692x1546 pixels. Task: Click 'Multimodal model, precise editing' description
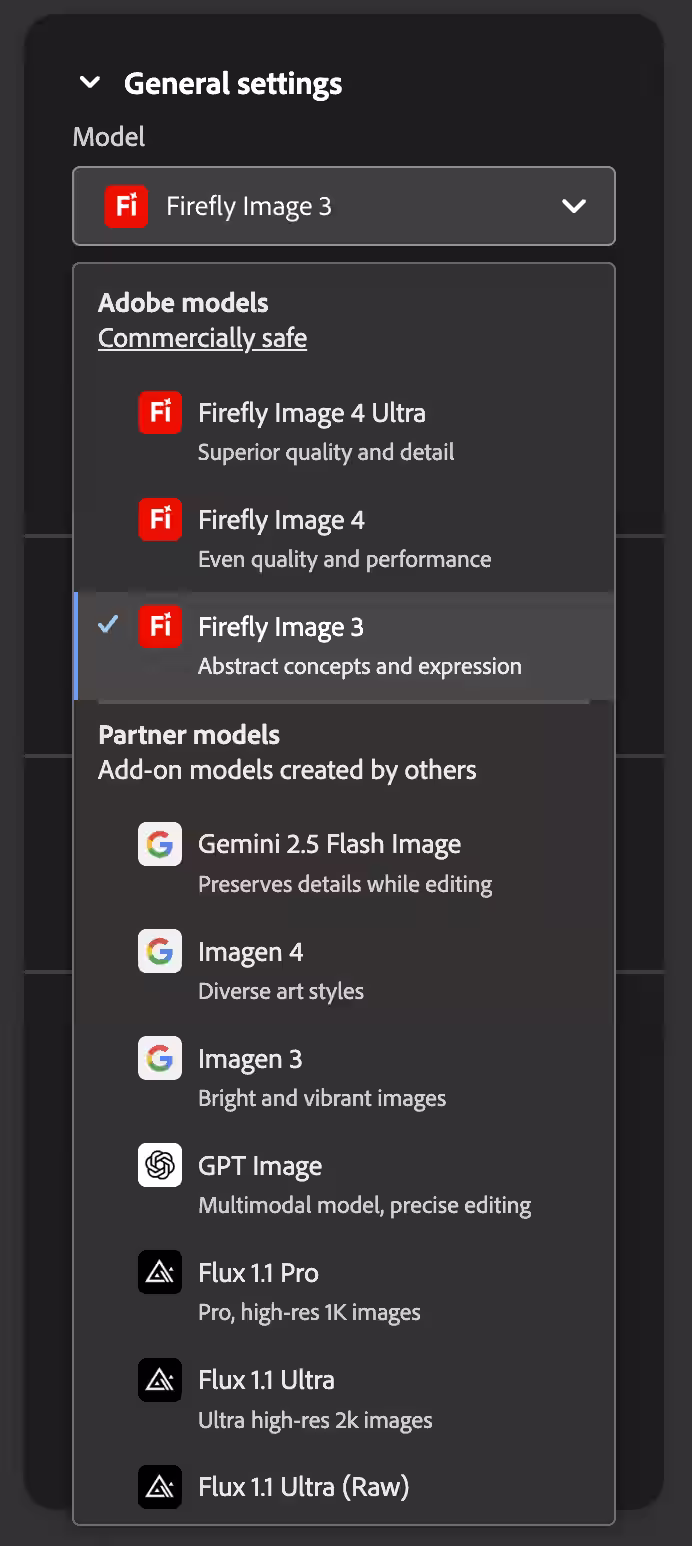[365, 1205]
